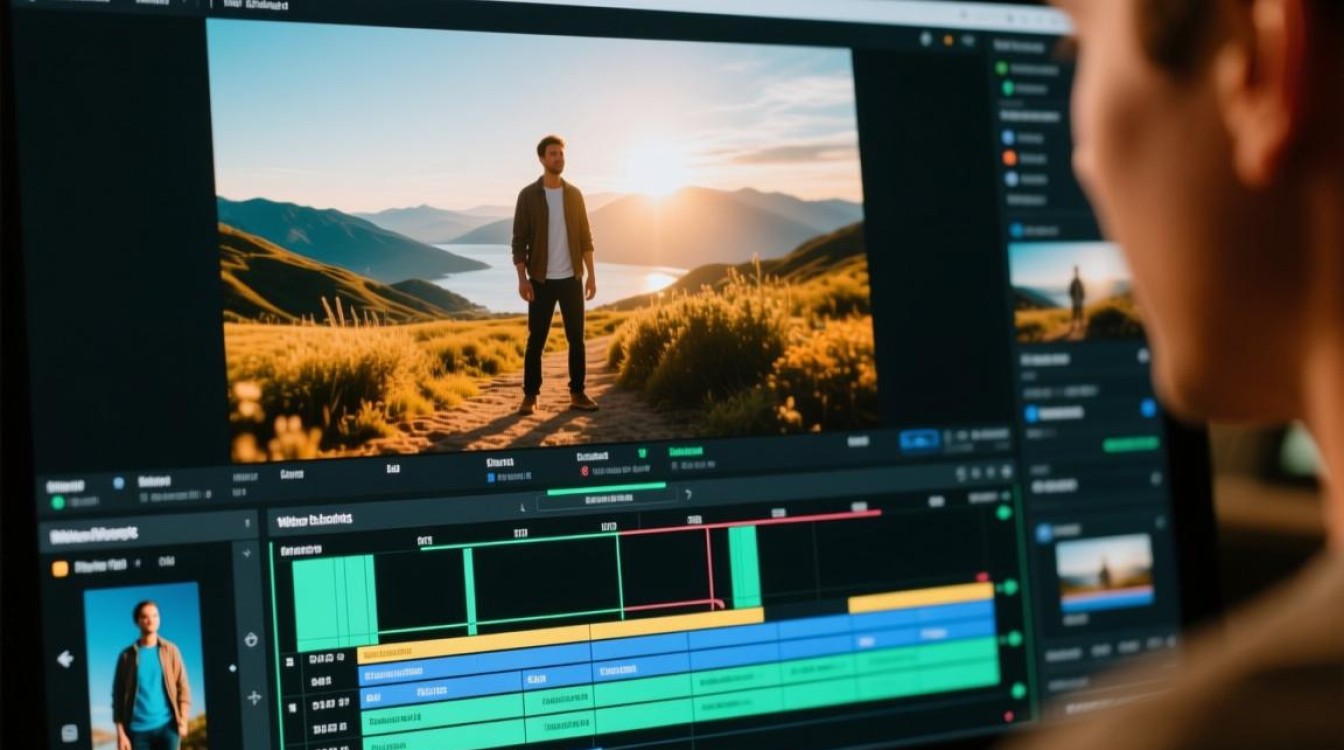Select the long yellow clip on the timeline
Viewport: 1344px width, 750px height.
pos(560,636)
